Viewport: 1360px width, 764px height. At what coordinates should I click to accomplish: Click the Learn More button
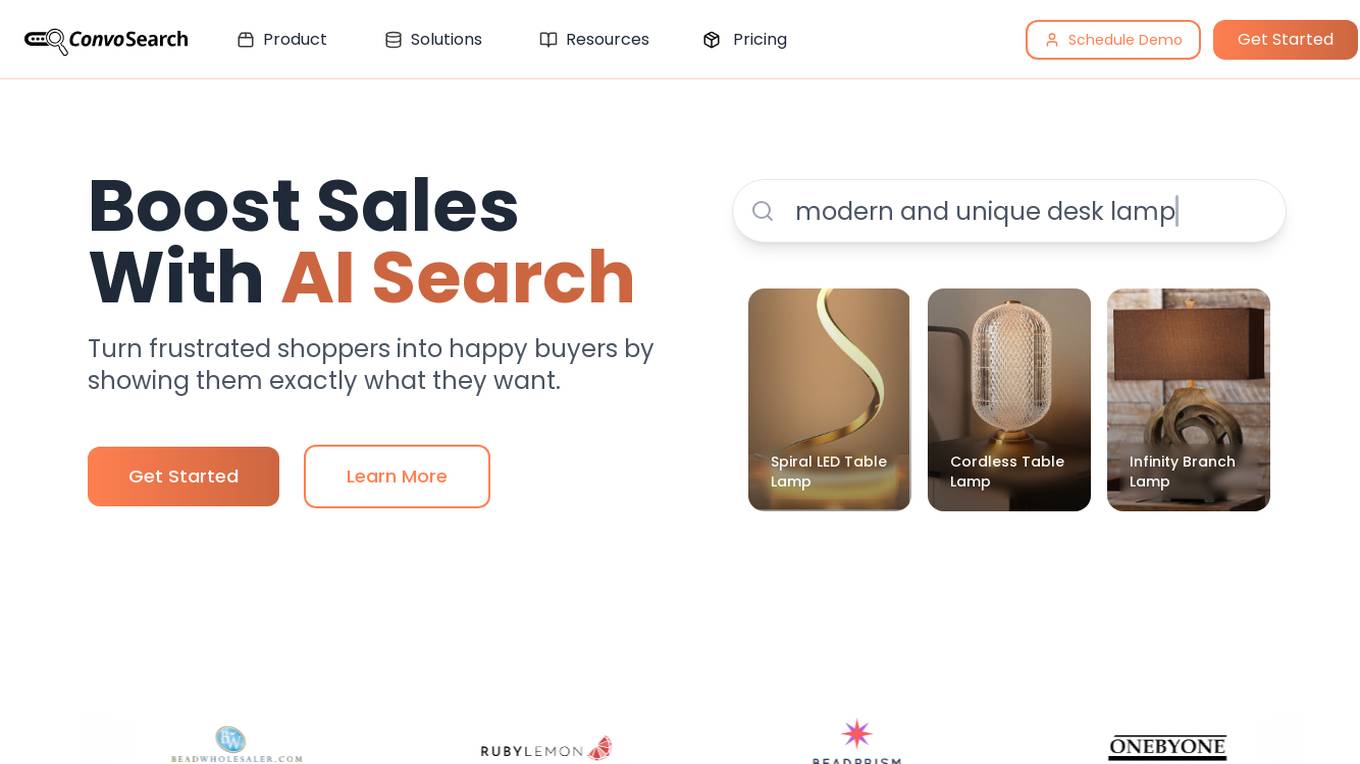pyautogui.click(x=397, y=476)
